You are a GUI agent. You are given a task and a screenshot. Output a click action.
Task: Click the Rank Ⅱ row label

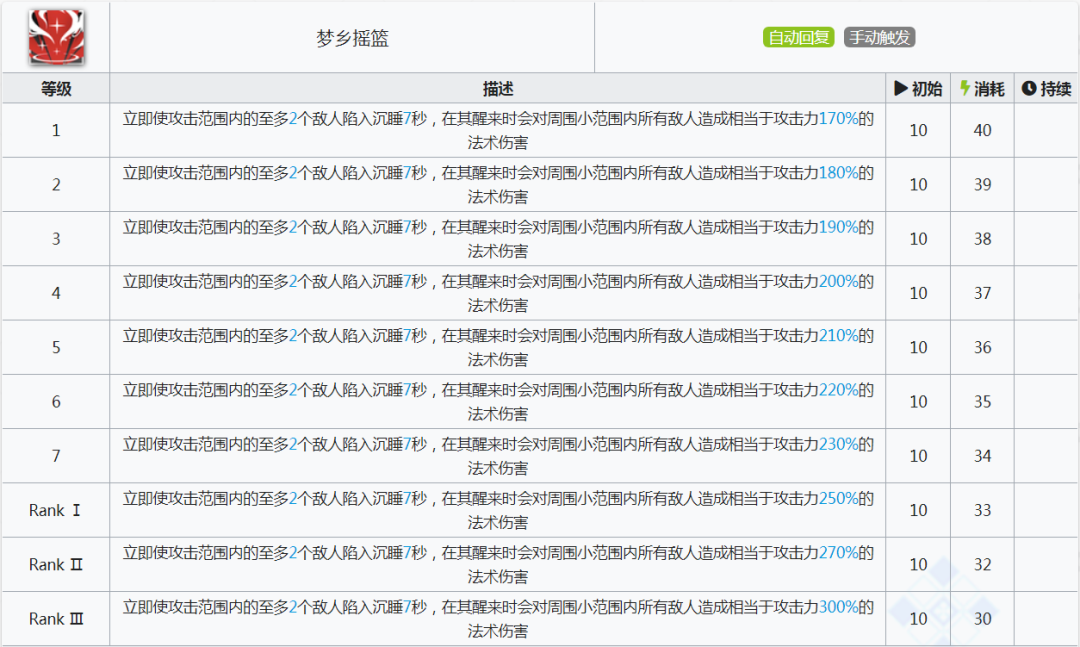click(56, 565)
